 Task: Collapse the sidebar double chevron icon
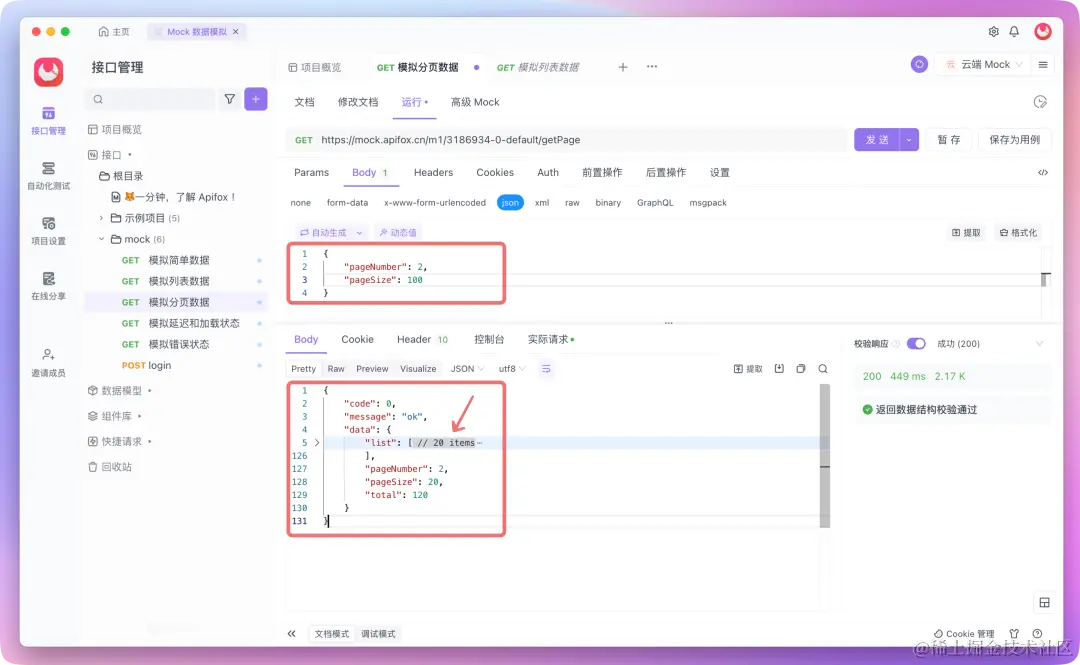291,633
